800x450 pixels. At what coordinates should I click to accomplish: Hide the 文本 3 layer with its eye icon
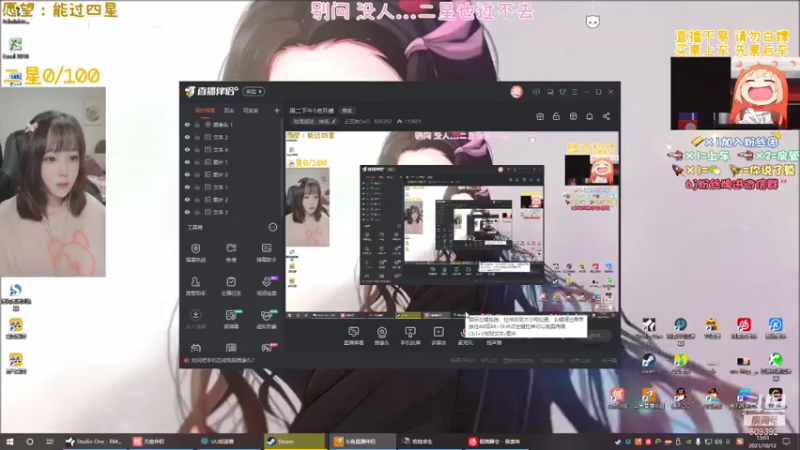[x=187, y=212]
